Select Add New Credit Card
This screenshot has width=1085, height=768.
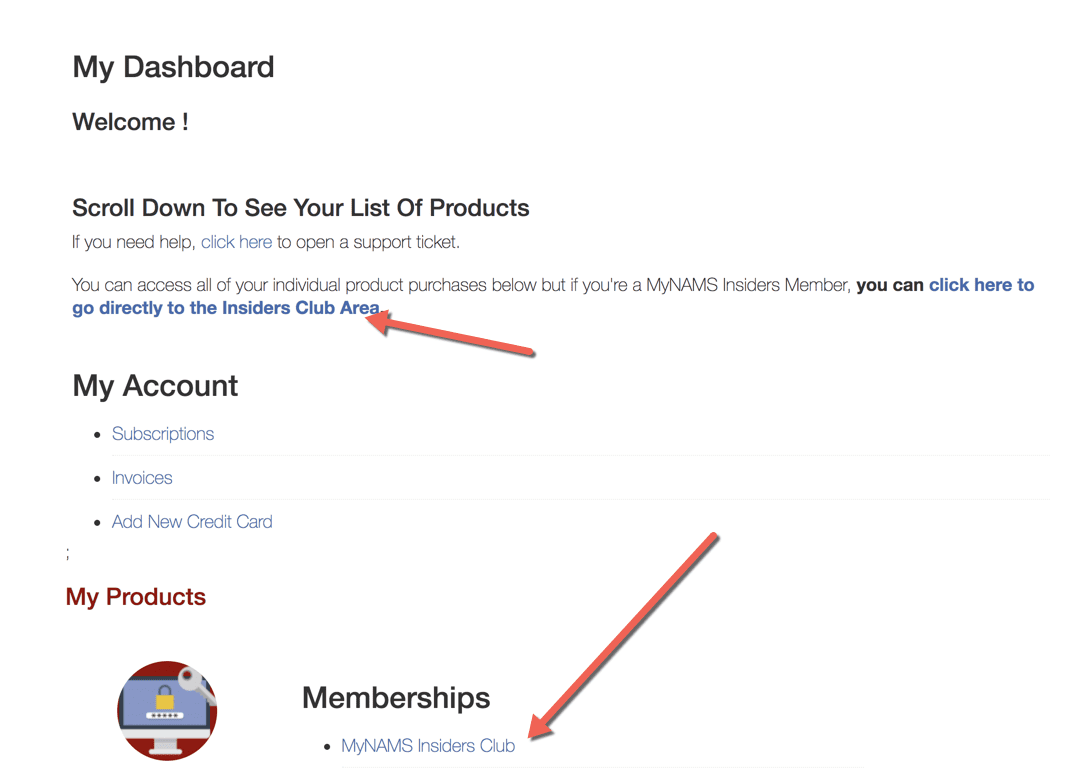click(x=192, y=522)
